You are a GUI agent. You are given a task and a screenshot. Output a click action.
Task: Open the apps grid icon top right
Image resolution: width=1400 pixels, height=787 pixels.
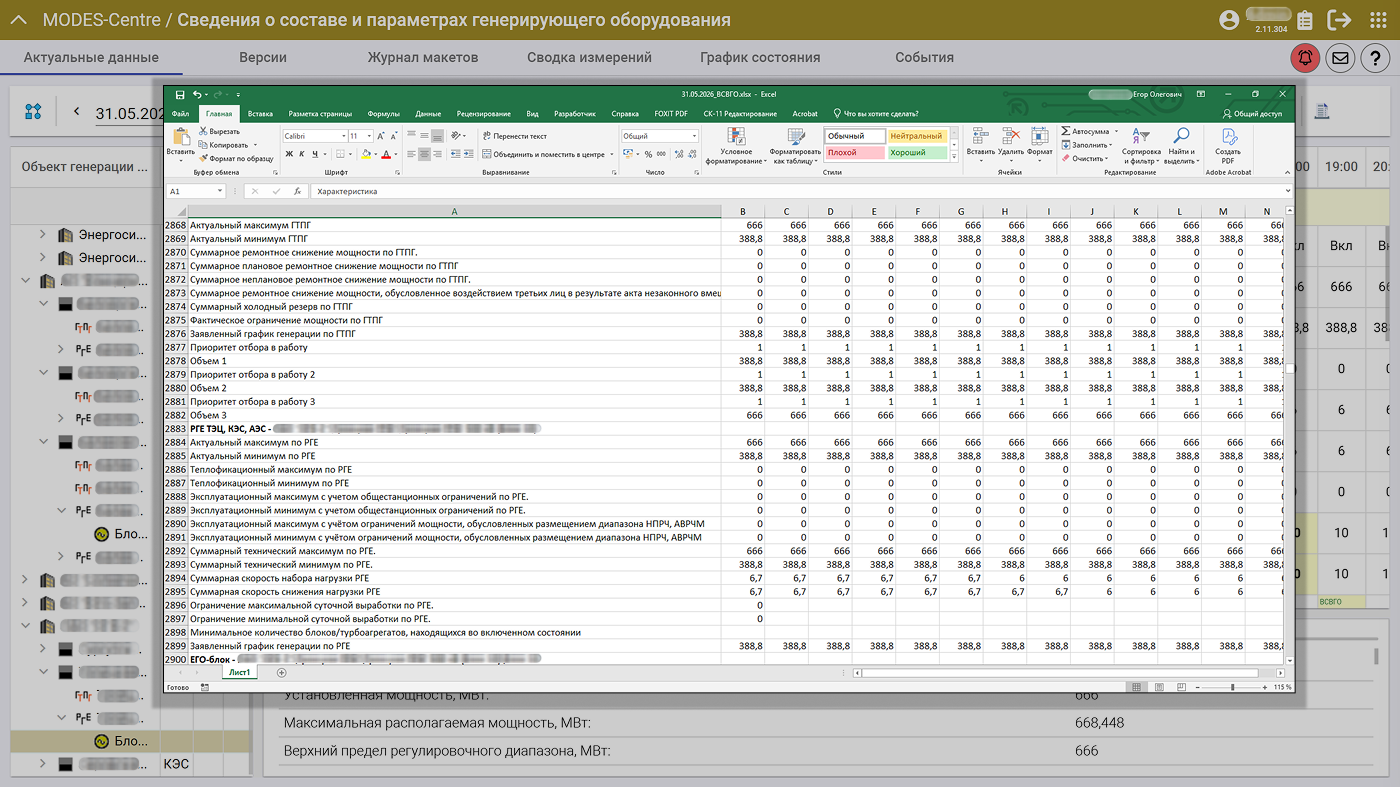tap(1375, 20)
